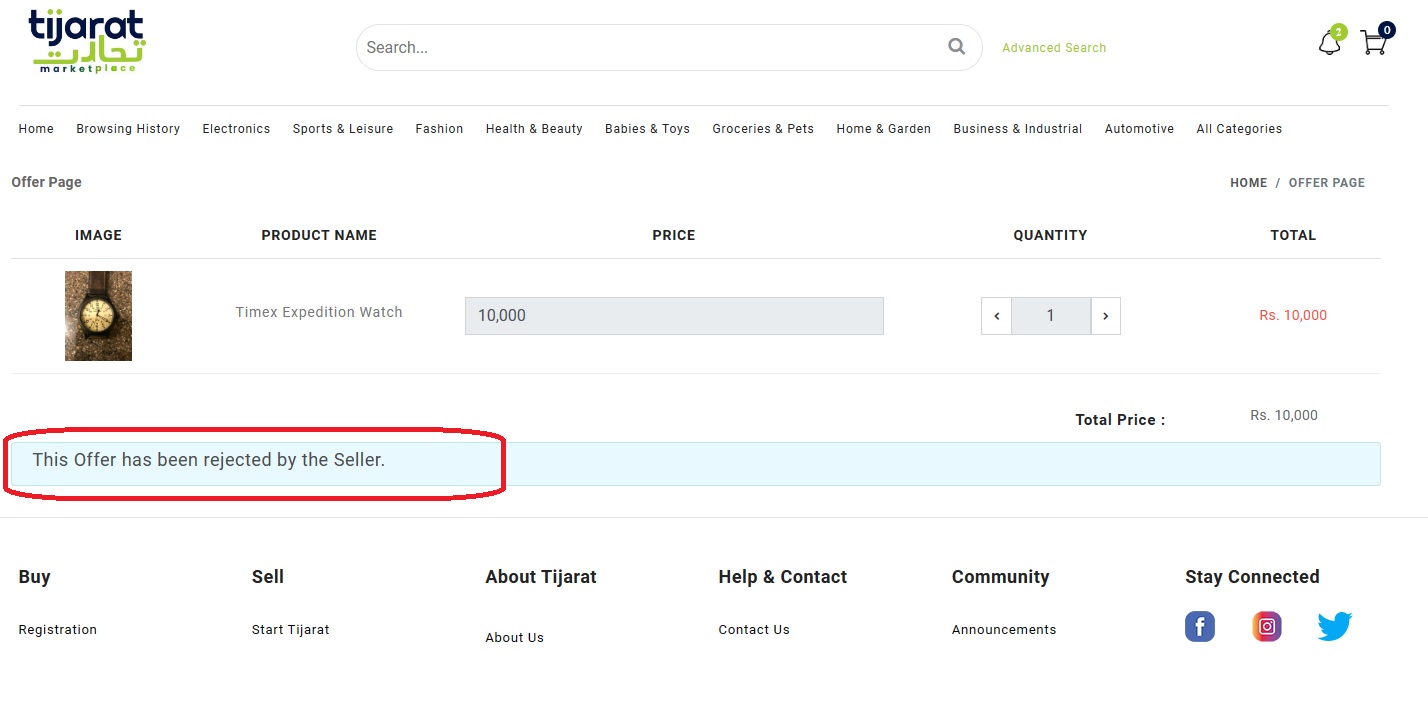Open Babies & Toys category
Screen dimensions: 1428x701
click(647, 129)
